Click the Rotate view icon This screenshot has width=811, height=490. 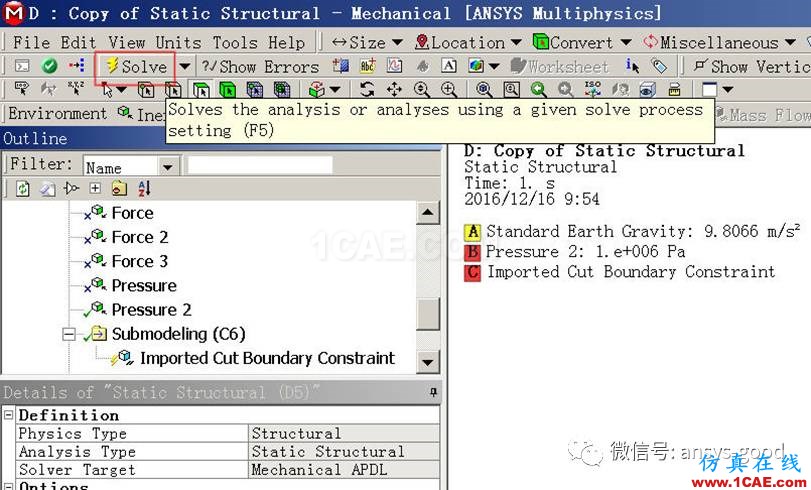point(367,90)
